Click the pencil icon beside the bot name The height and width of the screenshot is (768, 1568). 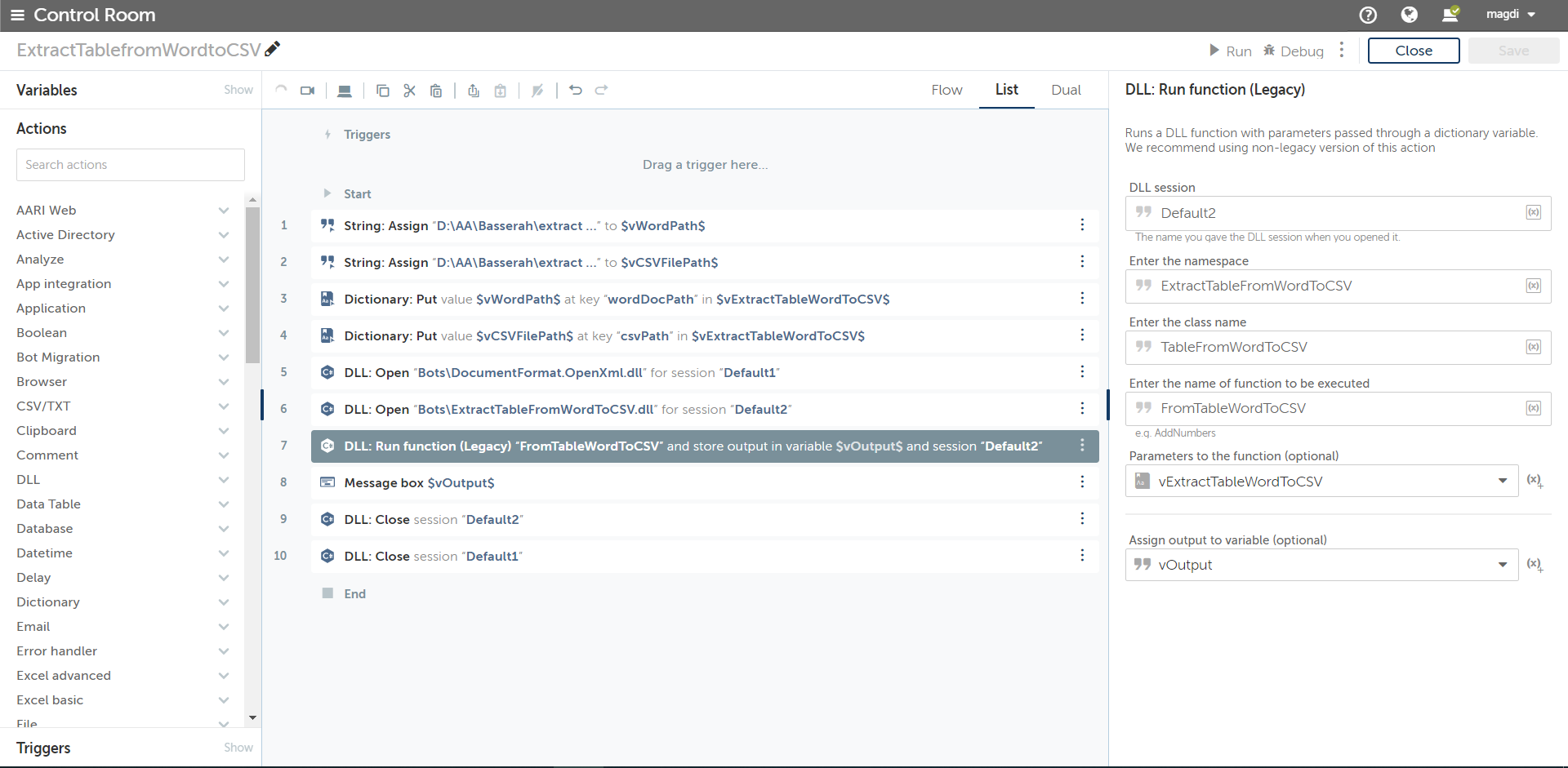273,49
